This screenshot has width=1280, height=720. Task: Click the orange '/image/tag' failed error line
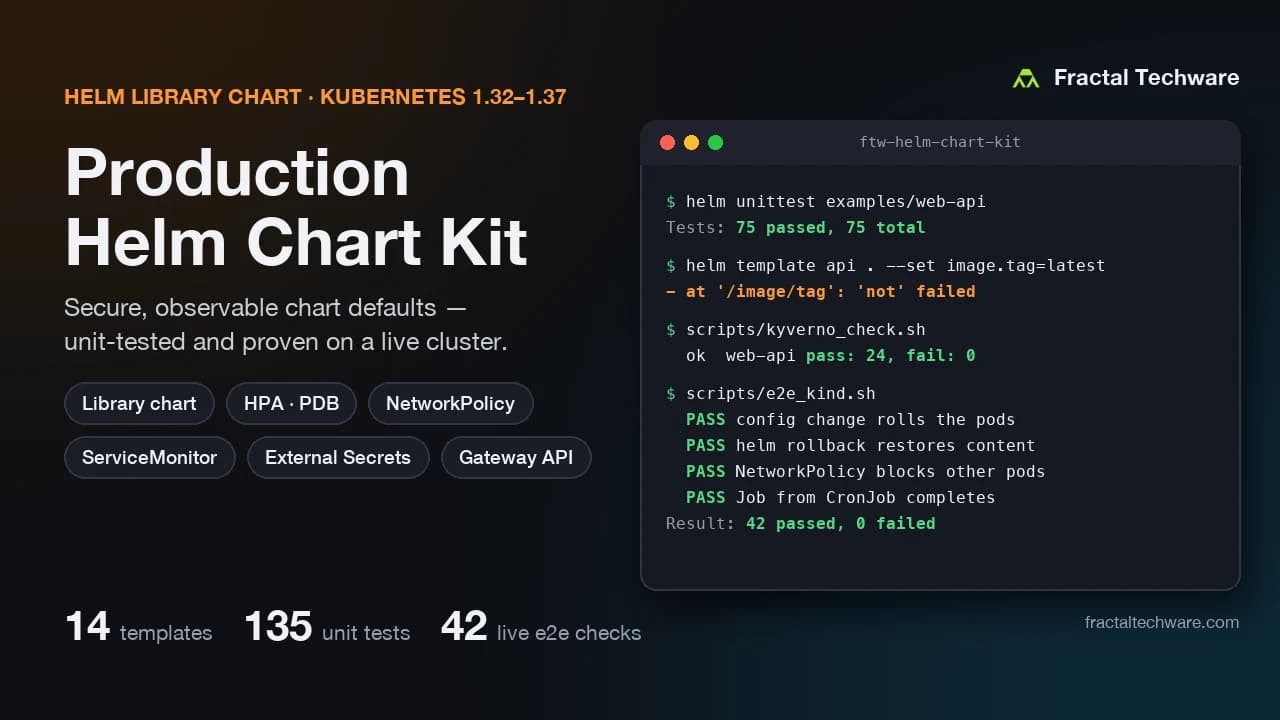[x=820, y=291]
